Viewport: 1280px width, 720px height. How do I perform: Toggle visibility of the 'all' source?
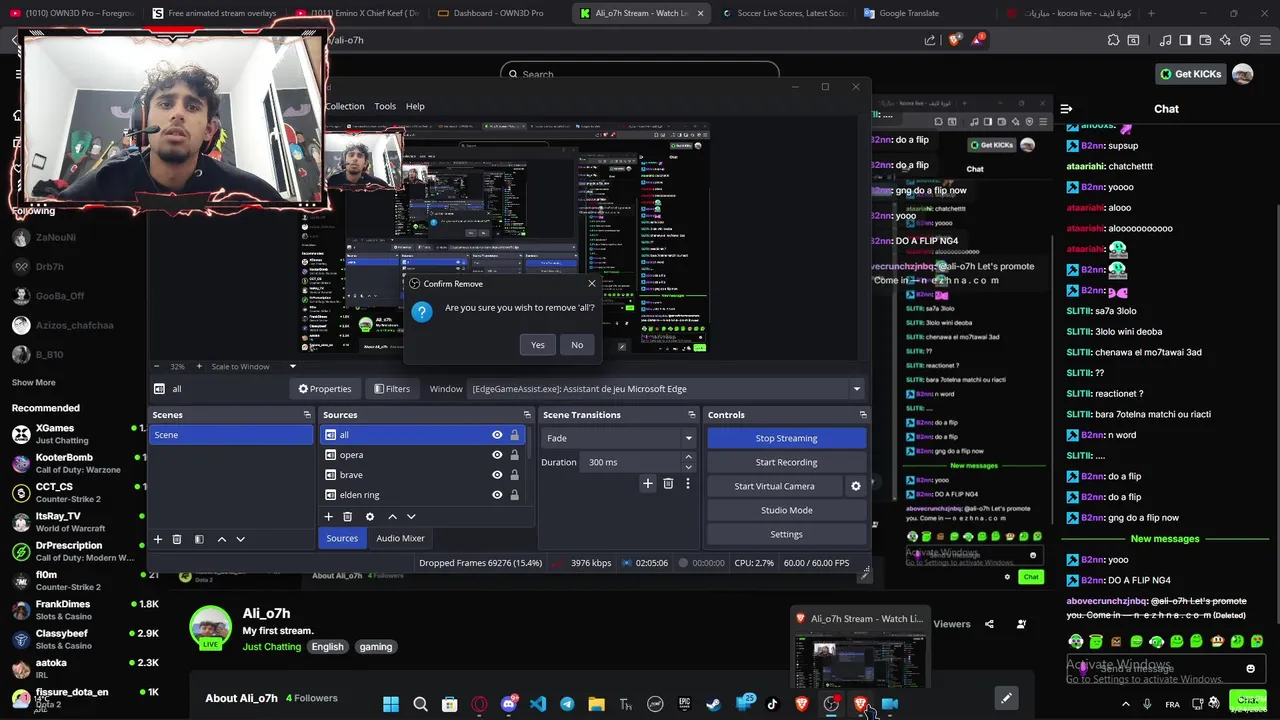(497, 435)
